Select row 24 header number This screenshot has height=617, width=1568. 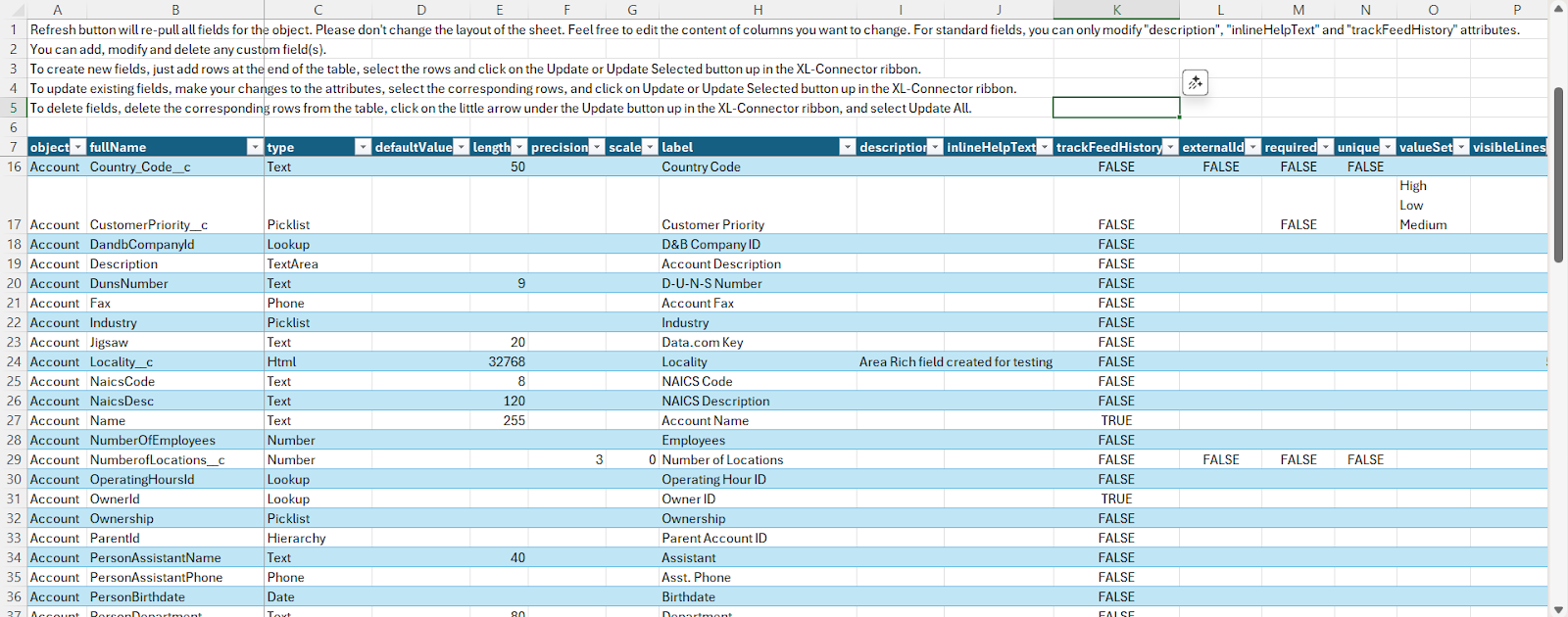(14, 361)
